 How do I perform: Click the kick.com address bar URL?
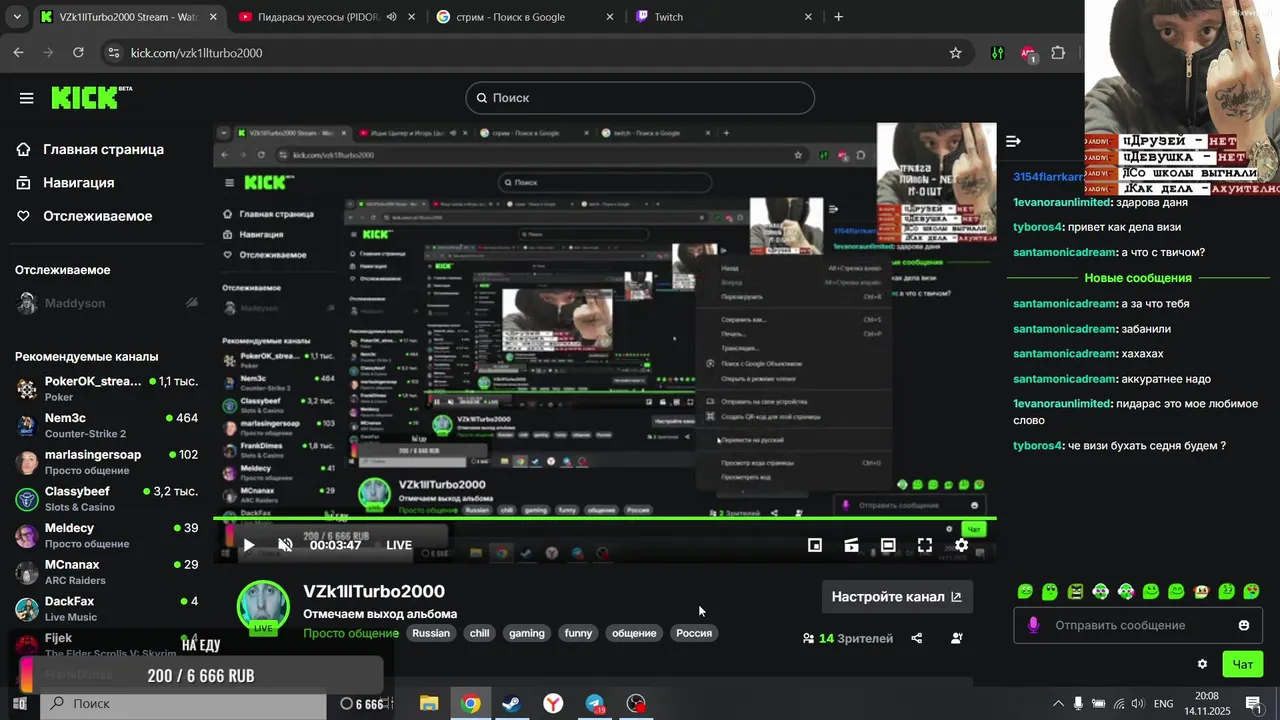pos(197,53)
